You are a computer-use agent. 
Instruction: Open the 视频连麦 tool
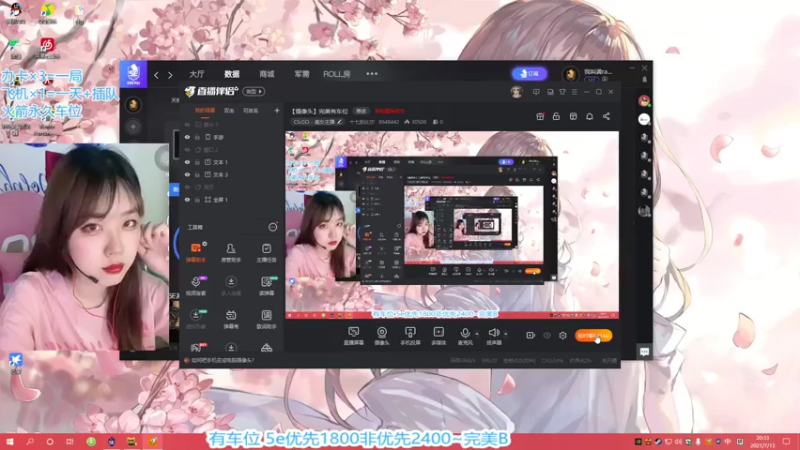click(196, 286)
